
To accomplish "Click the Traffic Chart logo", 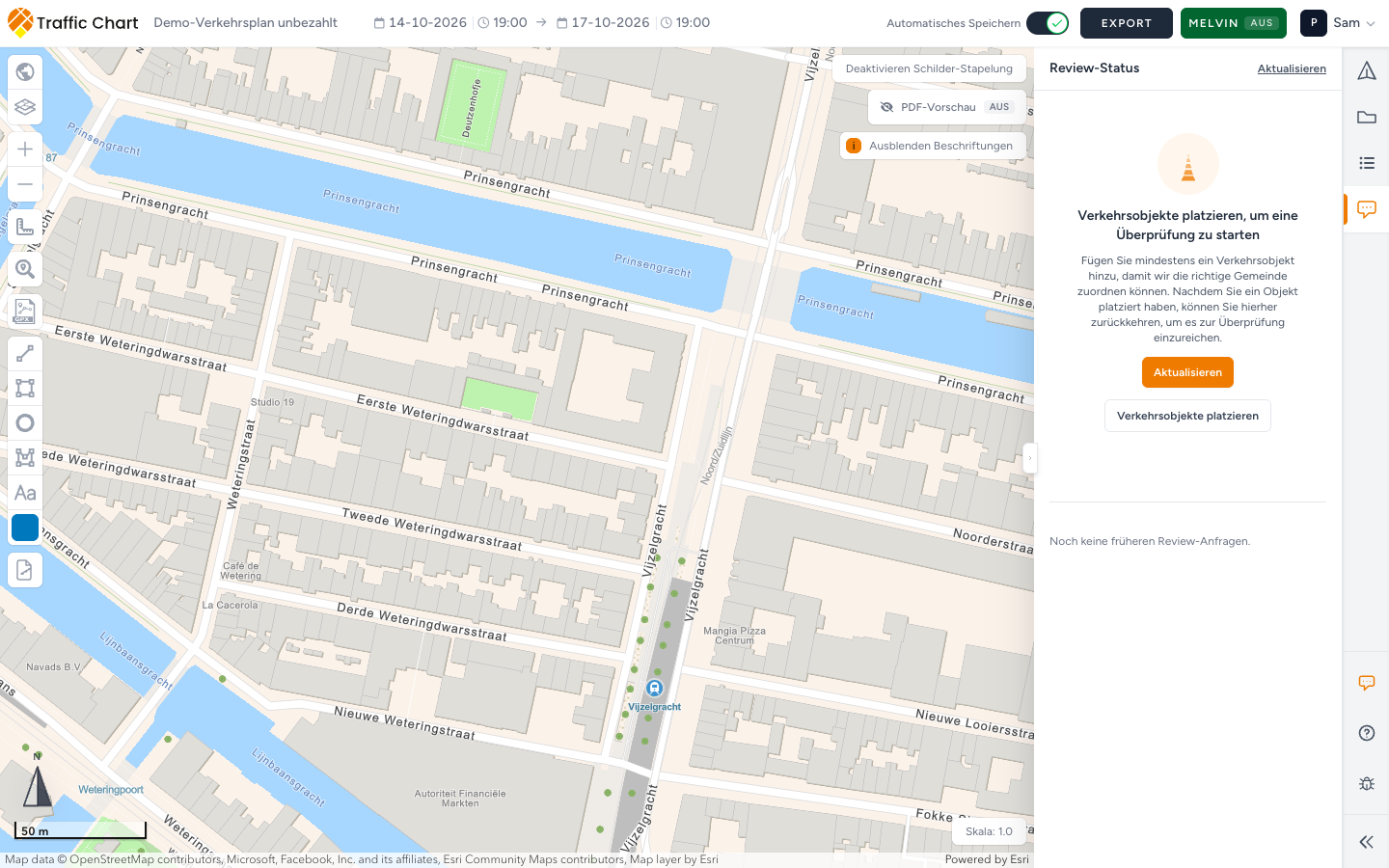I will (73, 23).
